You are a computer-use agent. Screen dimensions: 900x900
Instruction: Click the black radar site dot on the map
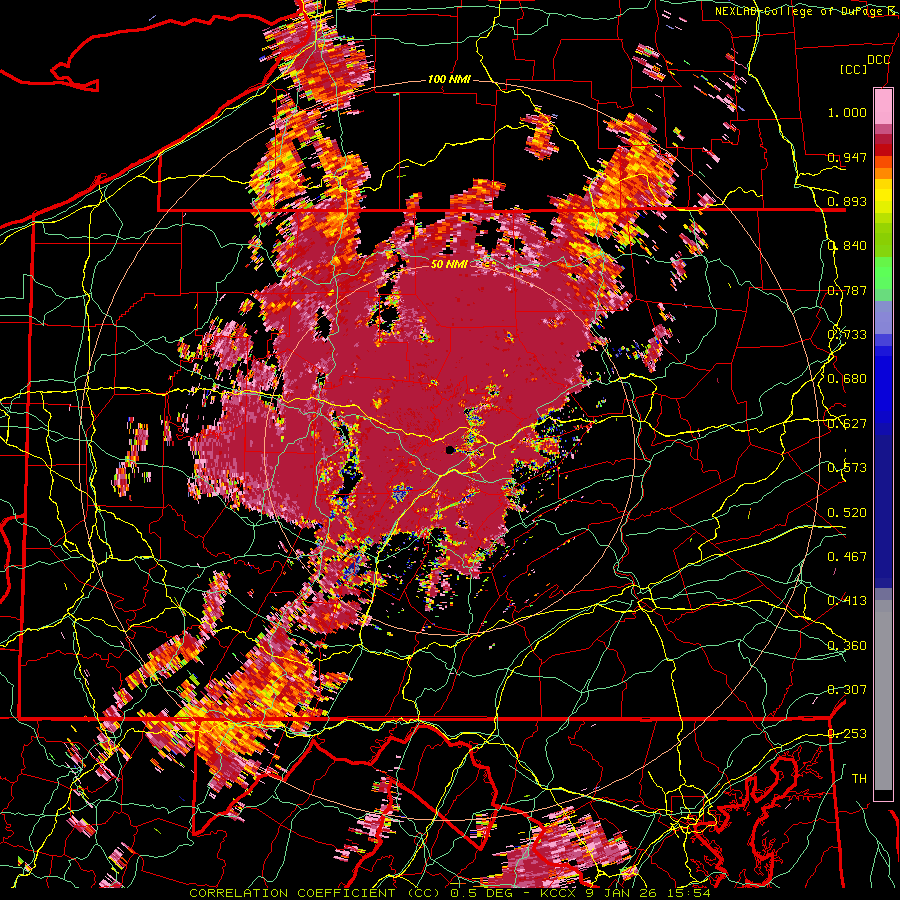click(451, 449)
